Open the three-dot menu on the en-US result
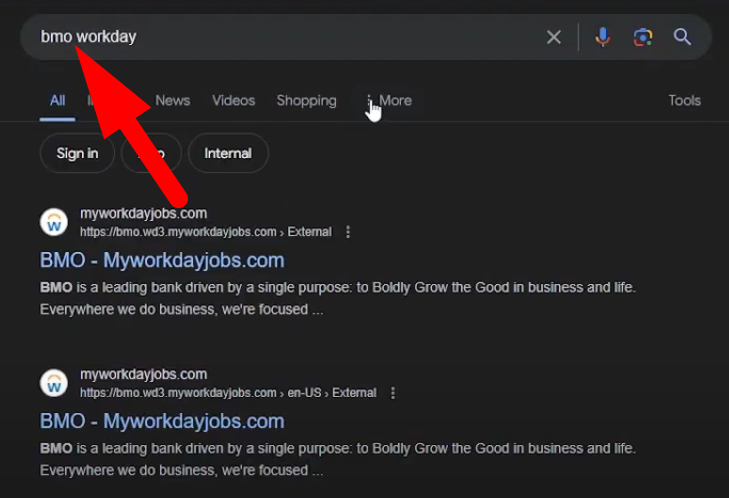The image size is (729, 498). 393,393
